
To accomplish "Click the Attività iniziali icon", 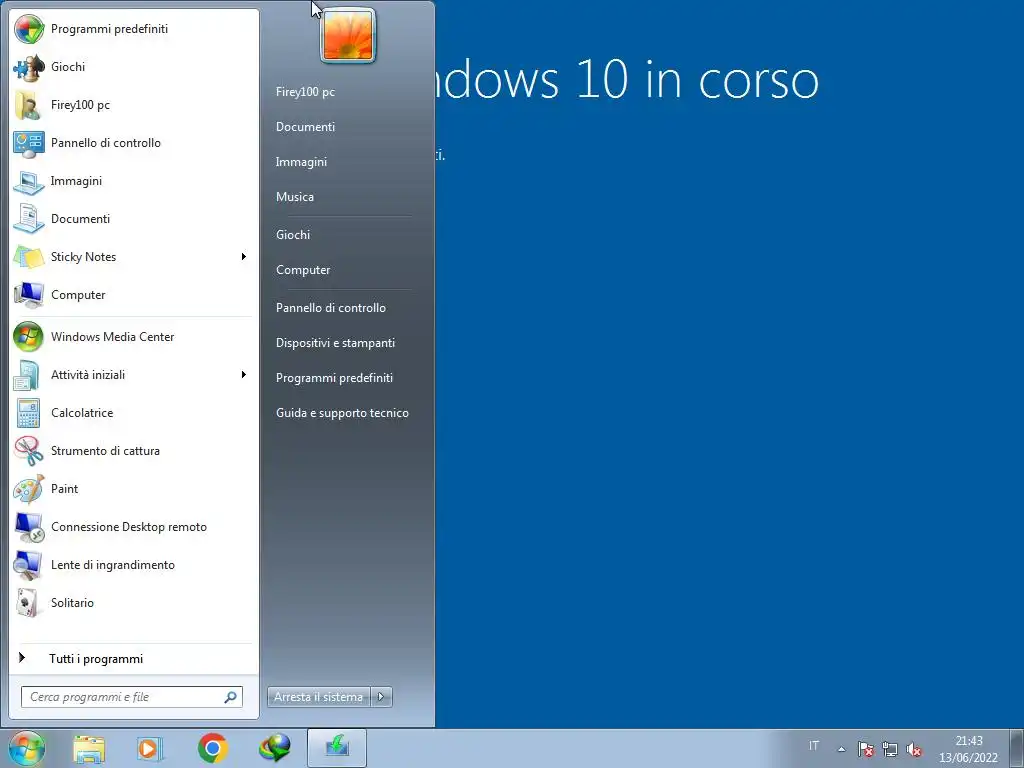I will point(29,375).
